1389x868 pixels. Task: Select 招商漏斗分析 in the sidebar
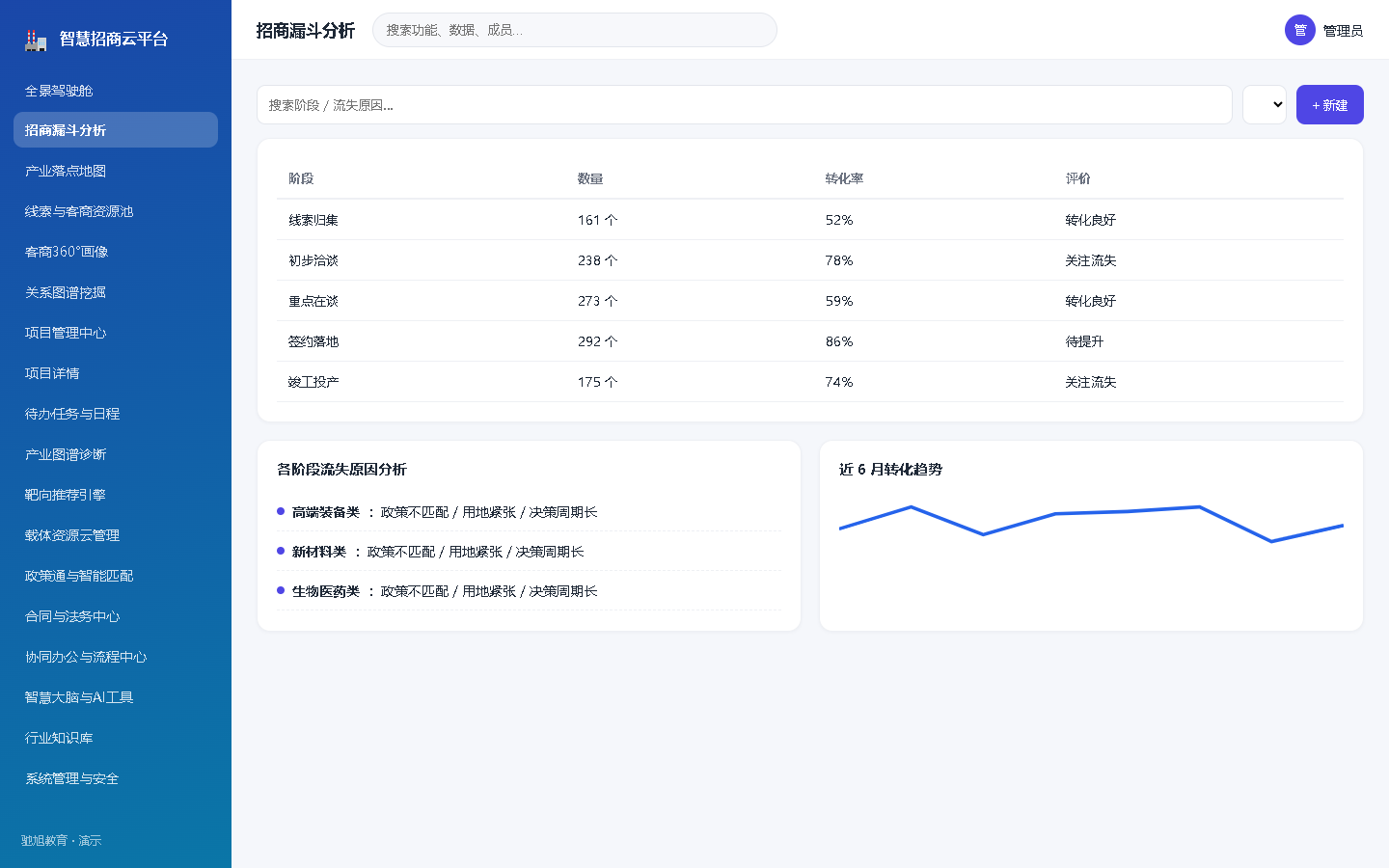(x=116, y=130)
